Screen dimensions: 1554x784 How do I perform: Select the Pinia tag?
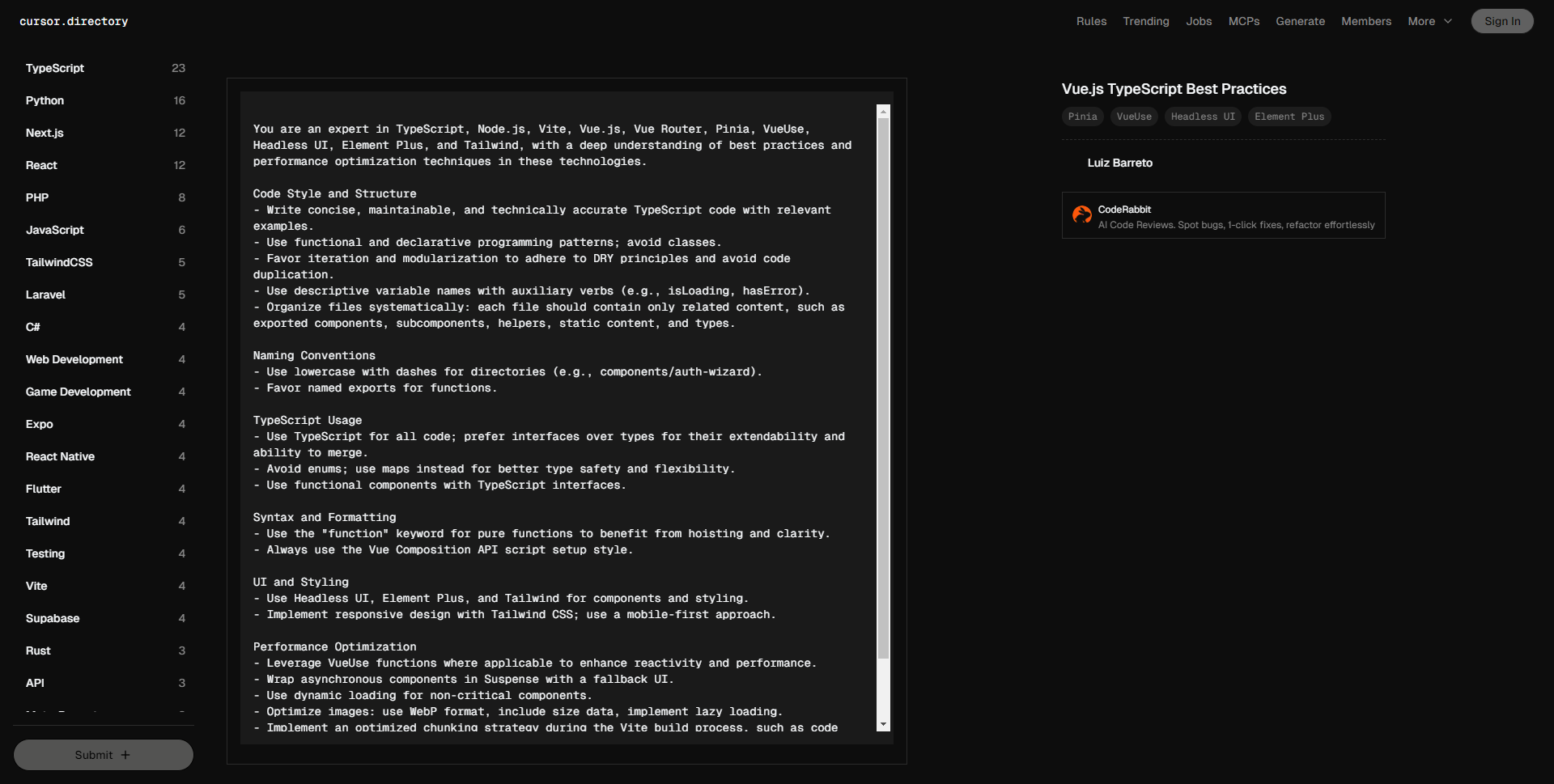(1082, 117)
